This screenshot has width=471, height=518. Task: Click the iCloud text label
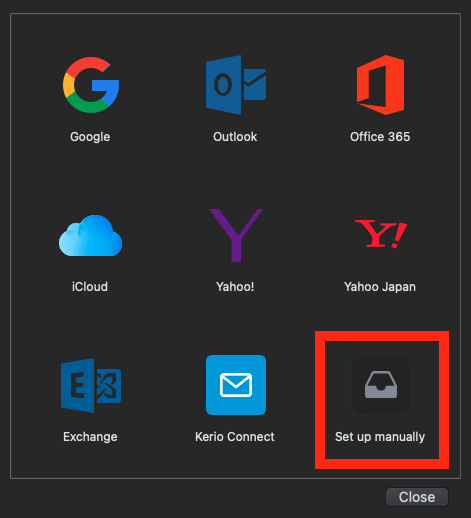pos(90,287)
